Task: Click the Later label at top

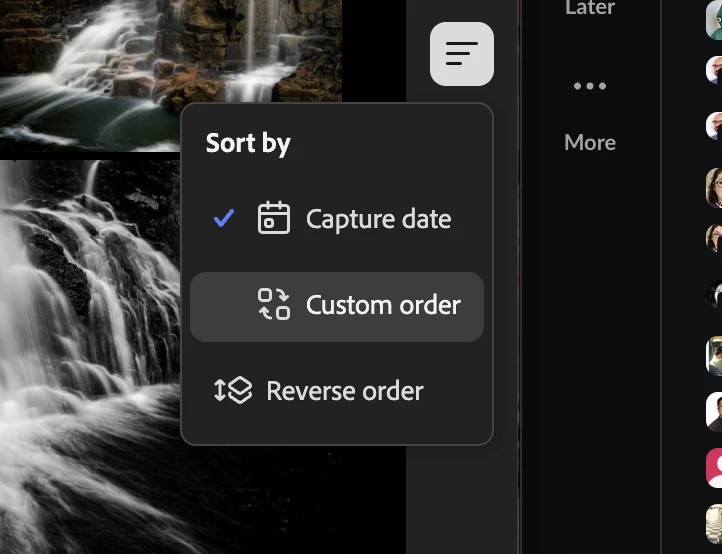Action: click(590, 8)
